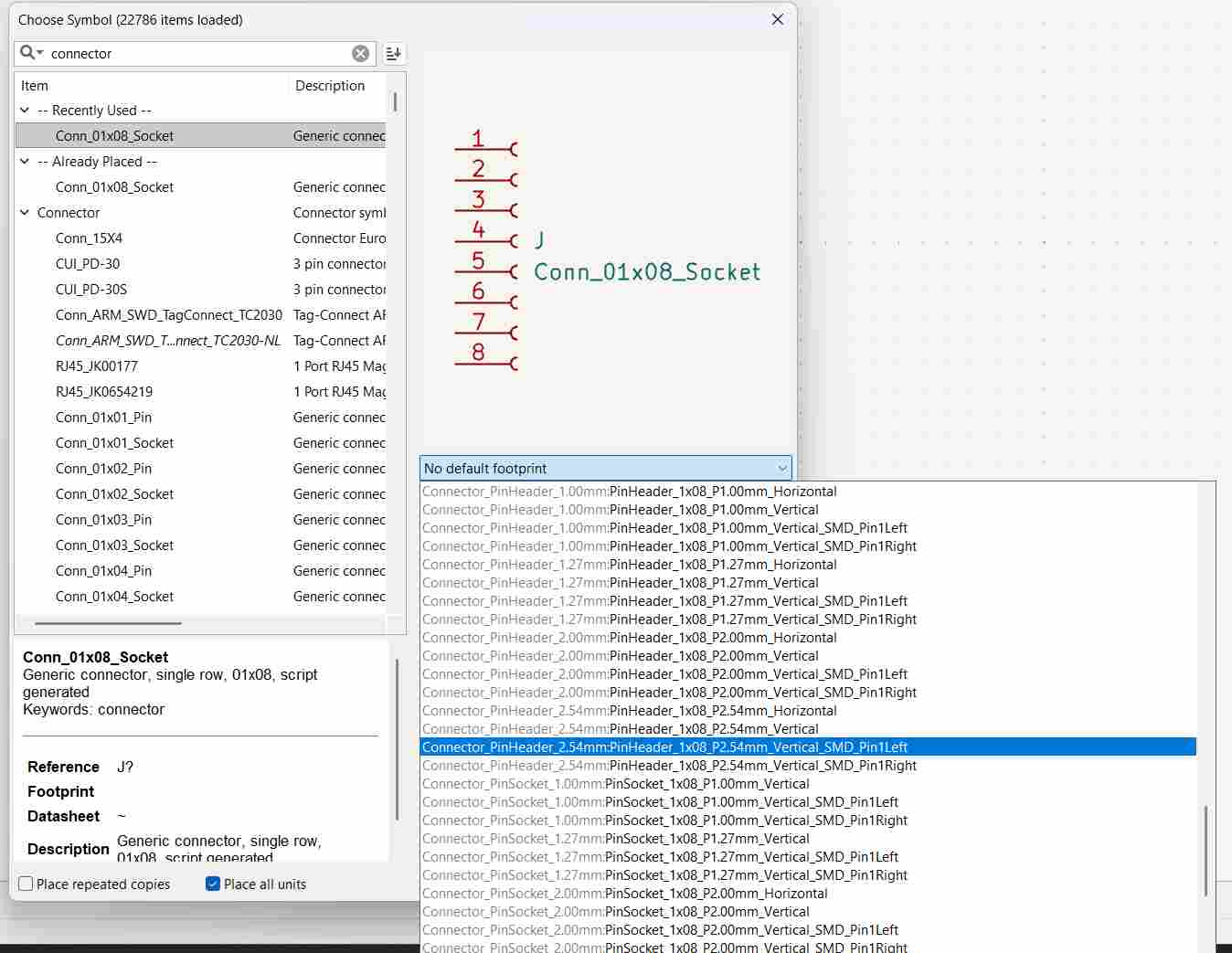
Task: Choose PinHeader_1x08_P1.00mm_Vertical_SMD_Pin1Right footprint
Action: point(808,546)
